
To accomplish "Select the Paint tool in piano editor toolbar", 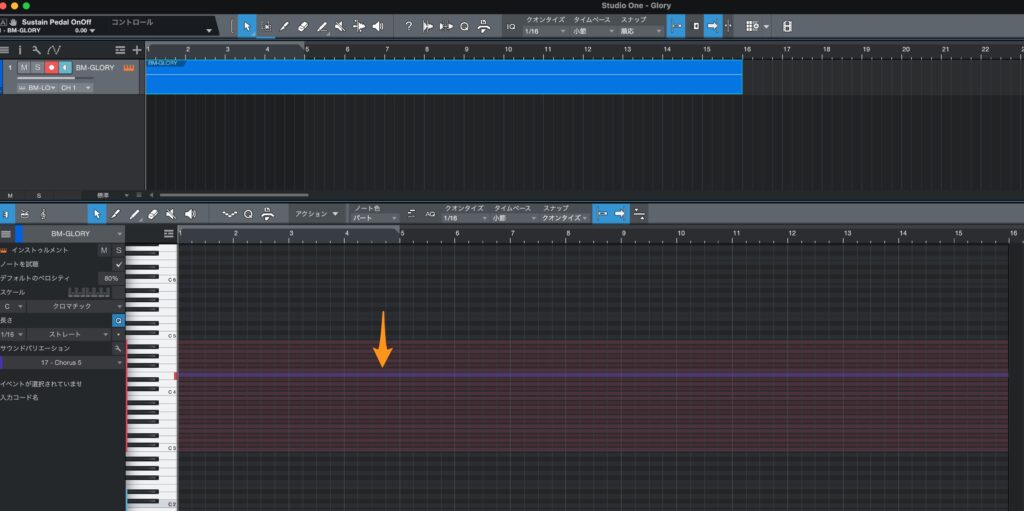I will click(x=134, y=214).
